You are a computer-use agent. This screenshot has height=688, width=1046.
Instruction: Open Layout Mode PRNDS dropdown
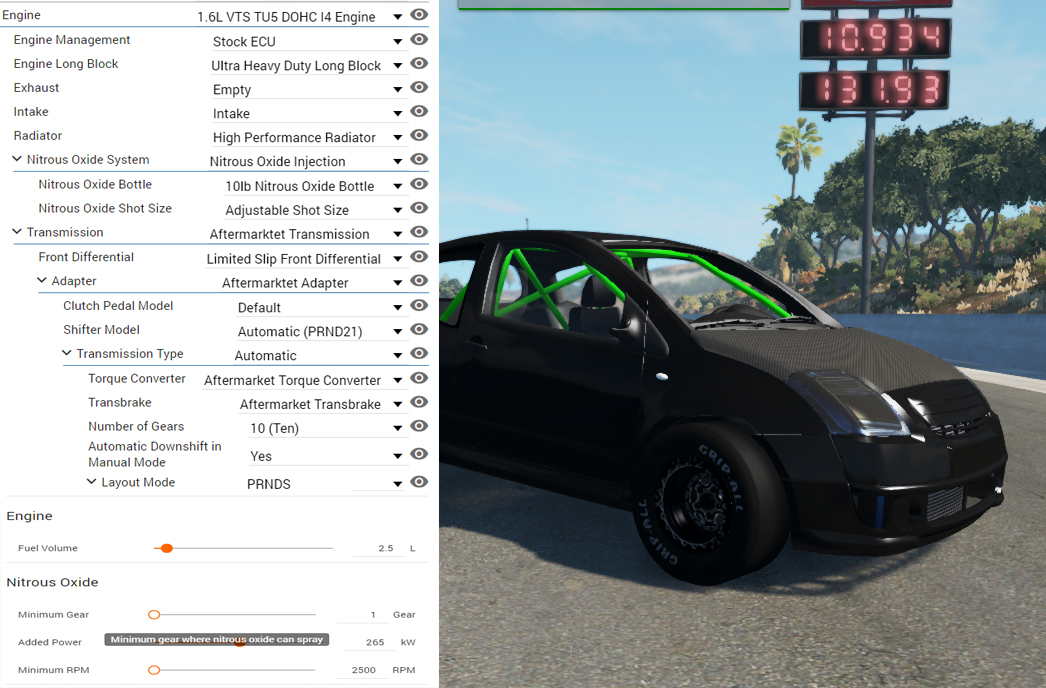click(x=325, y=484)
